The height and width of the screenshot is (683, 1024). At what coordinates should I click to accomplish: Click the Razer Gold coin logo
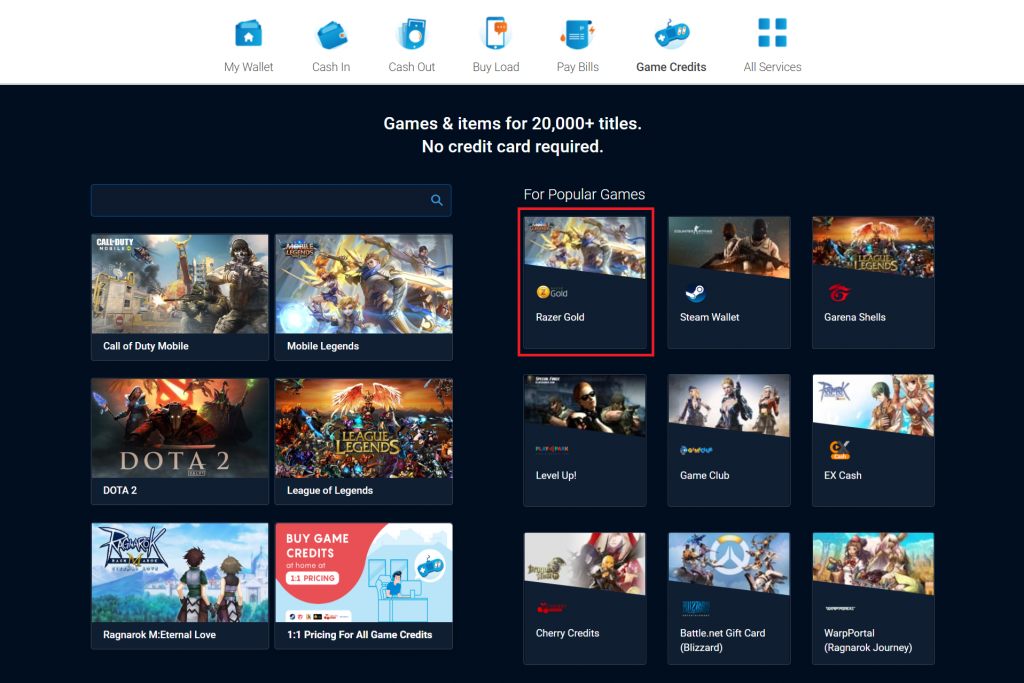point(552,293)
